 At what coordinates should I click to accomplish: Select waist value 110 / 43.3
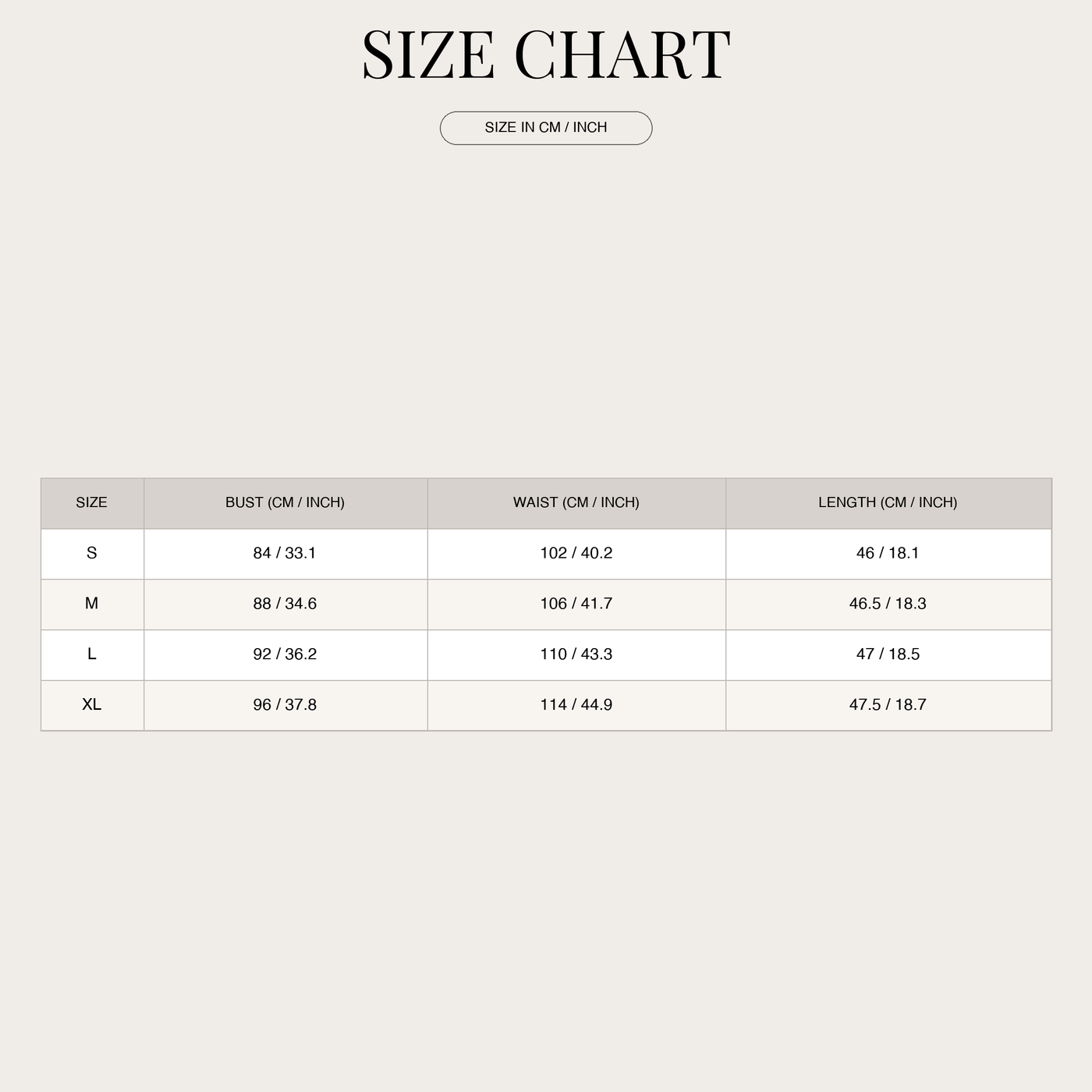pos(576,654)
